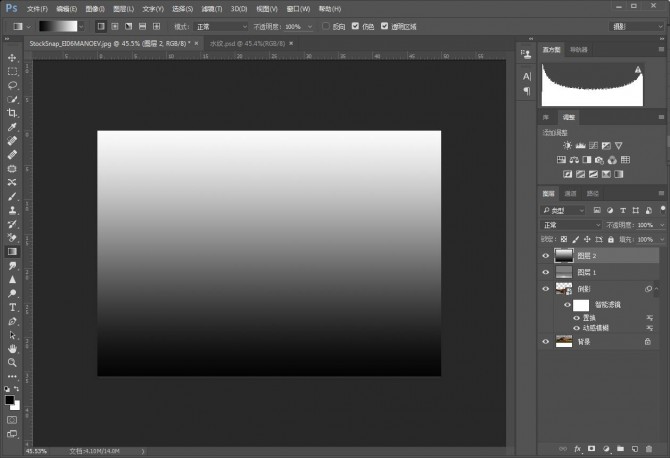Open the gradient preset picker dropdown
Viewport: 670px width, 458px height.
click(83, 26)
